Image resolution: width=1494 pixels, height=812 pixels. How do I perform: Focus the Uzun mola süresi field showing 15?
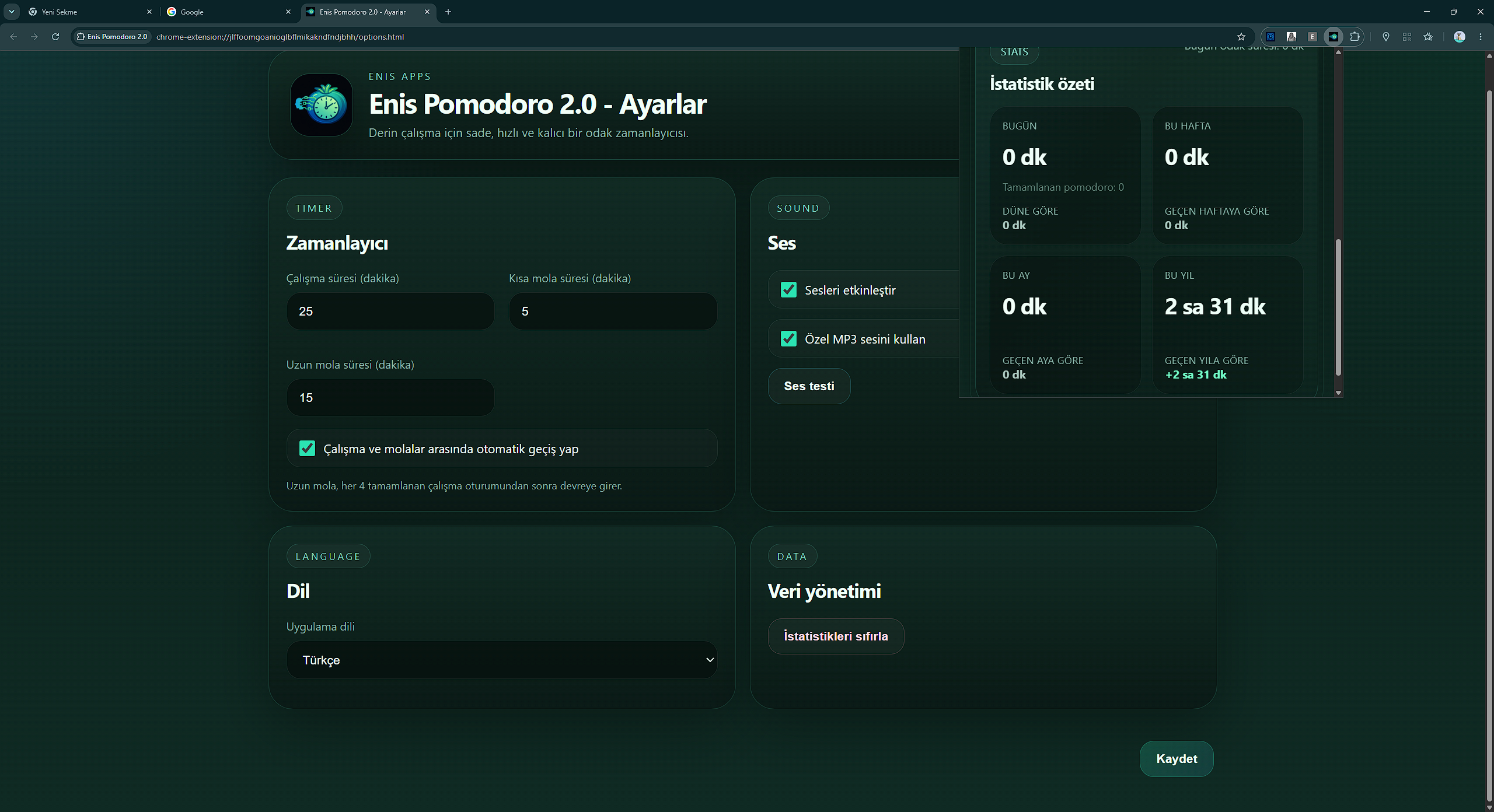click(390, 397)
